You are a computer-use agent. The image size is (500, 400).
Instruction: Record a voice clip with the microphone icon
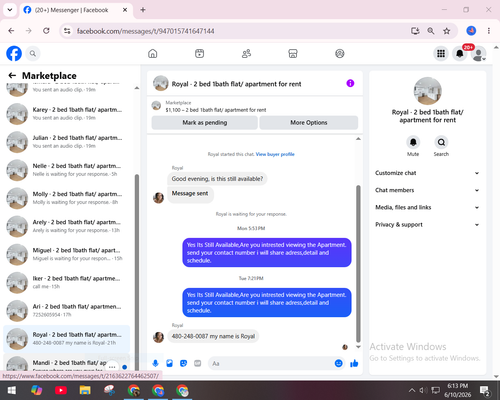point(155,363)
